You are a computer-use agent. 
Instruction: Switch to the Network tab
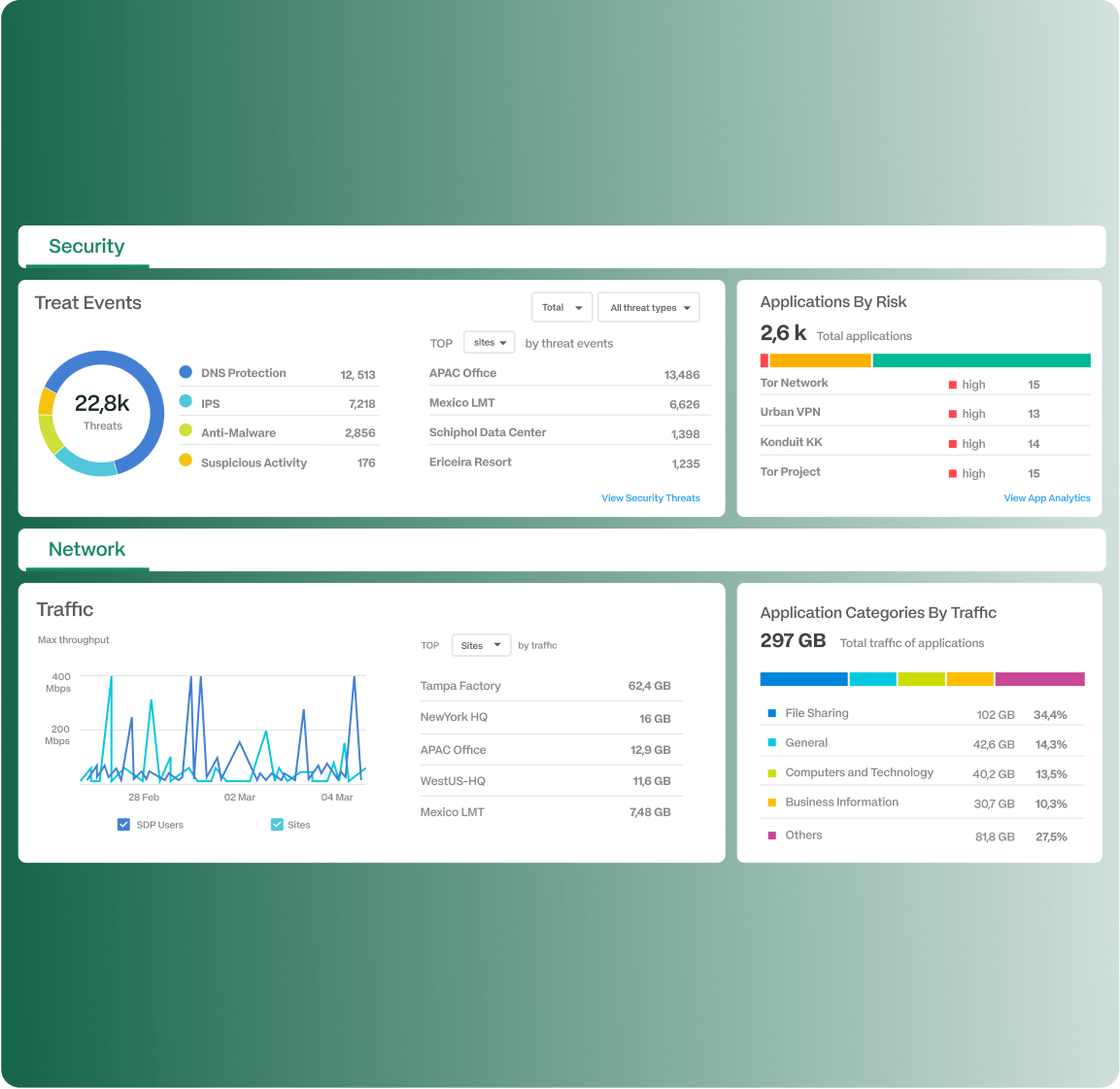tap(86, 550)
